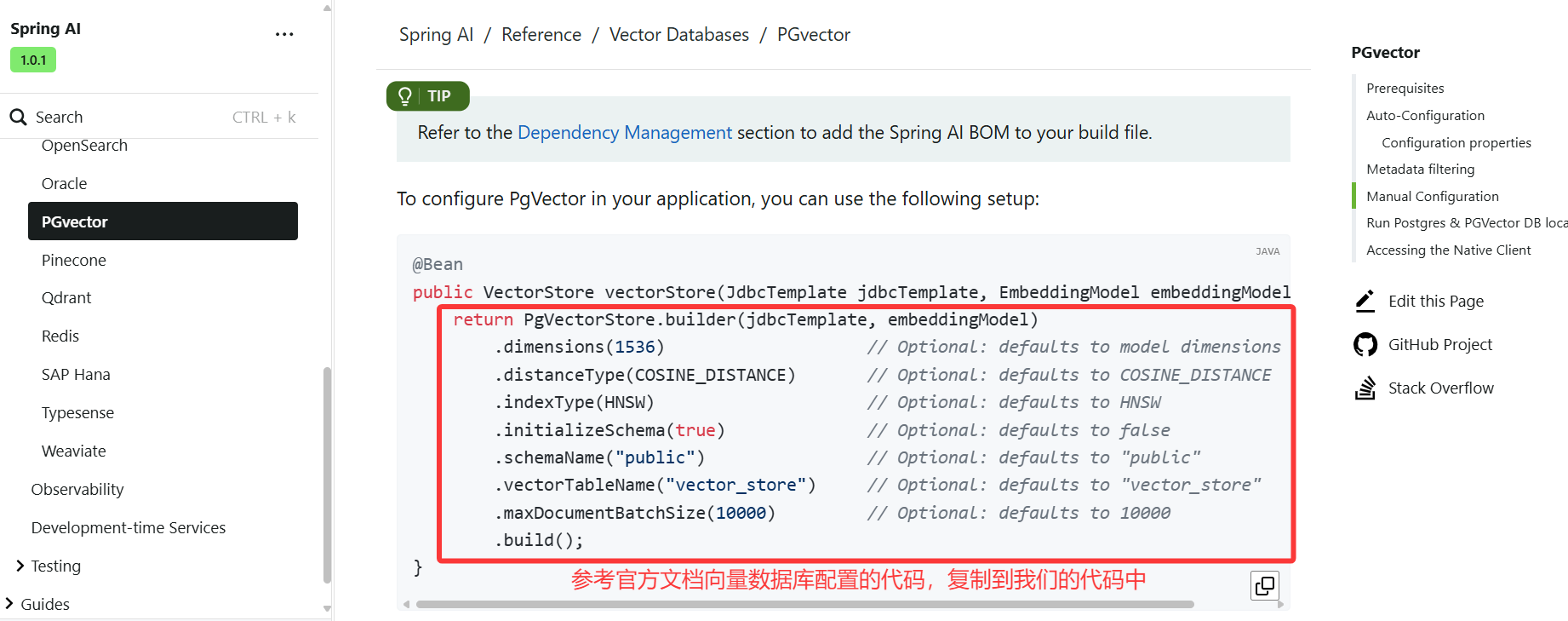Screen dimensions: 1568x621
Task: Open OpenSearch in the sidebar
Action: click(x=84, y=146)
